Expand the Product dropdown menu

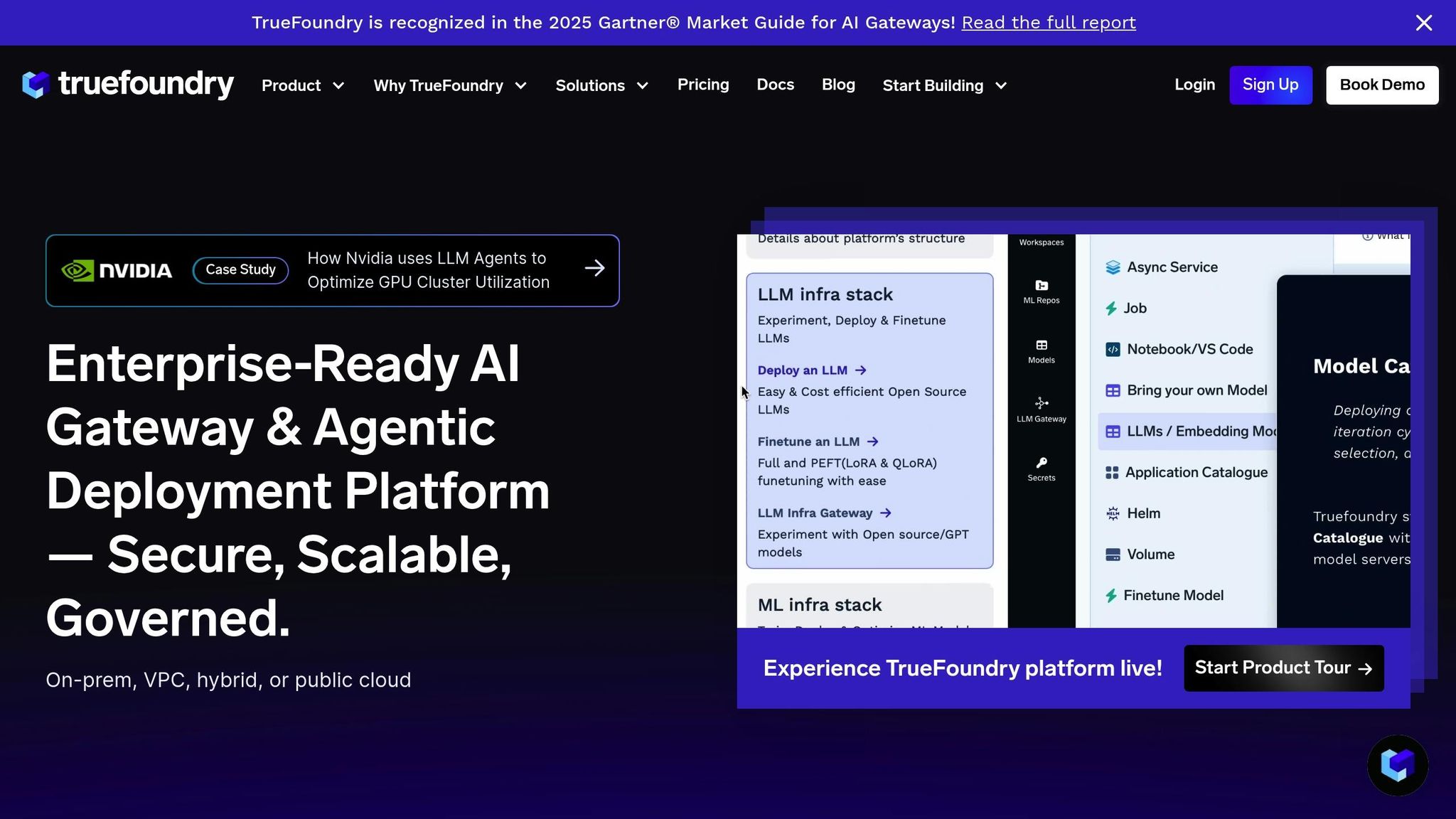click(303, 85)
